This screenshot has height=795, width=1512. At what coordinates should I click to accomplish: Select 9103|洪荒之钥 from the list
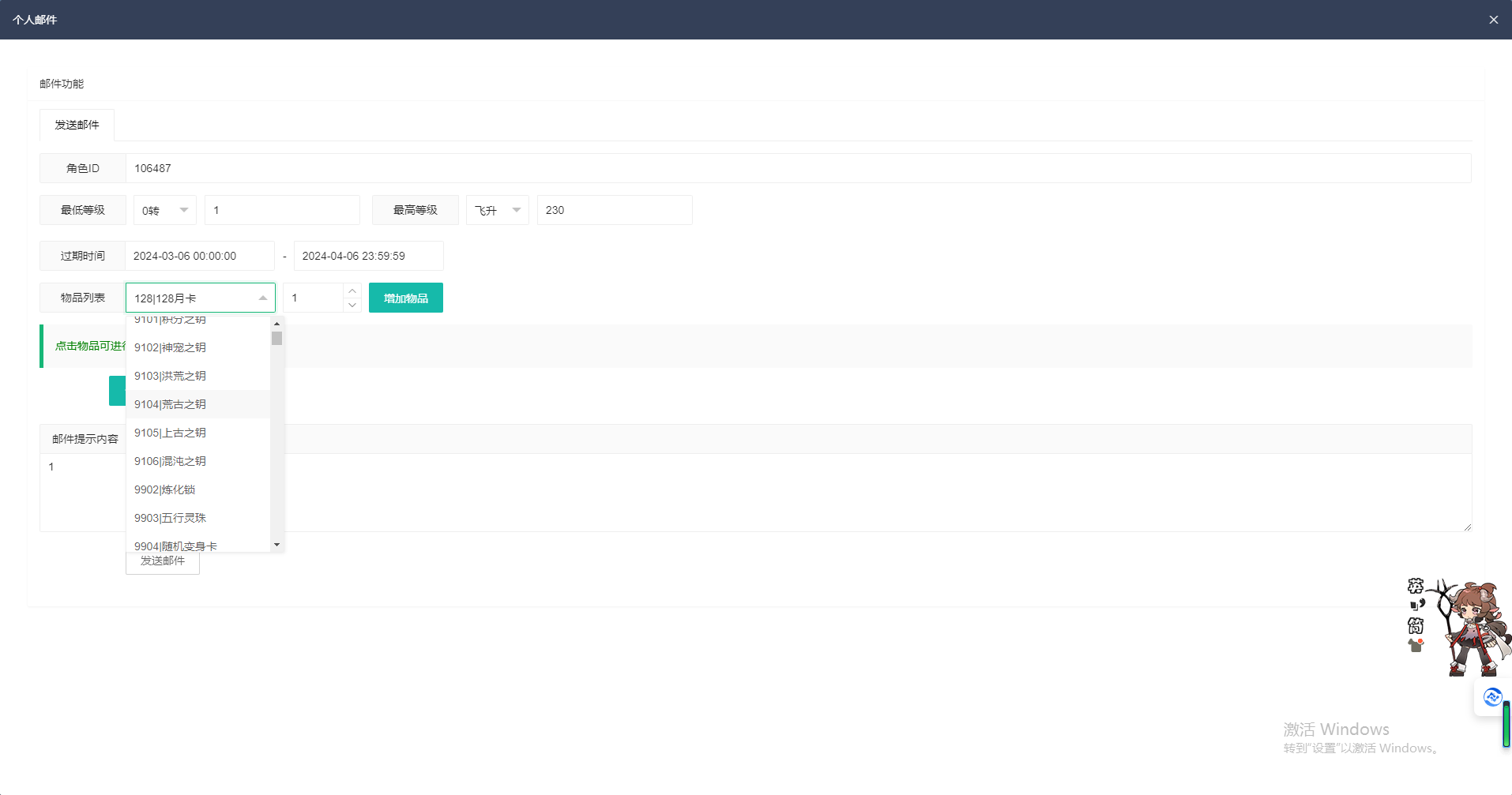point(198,376)
